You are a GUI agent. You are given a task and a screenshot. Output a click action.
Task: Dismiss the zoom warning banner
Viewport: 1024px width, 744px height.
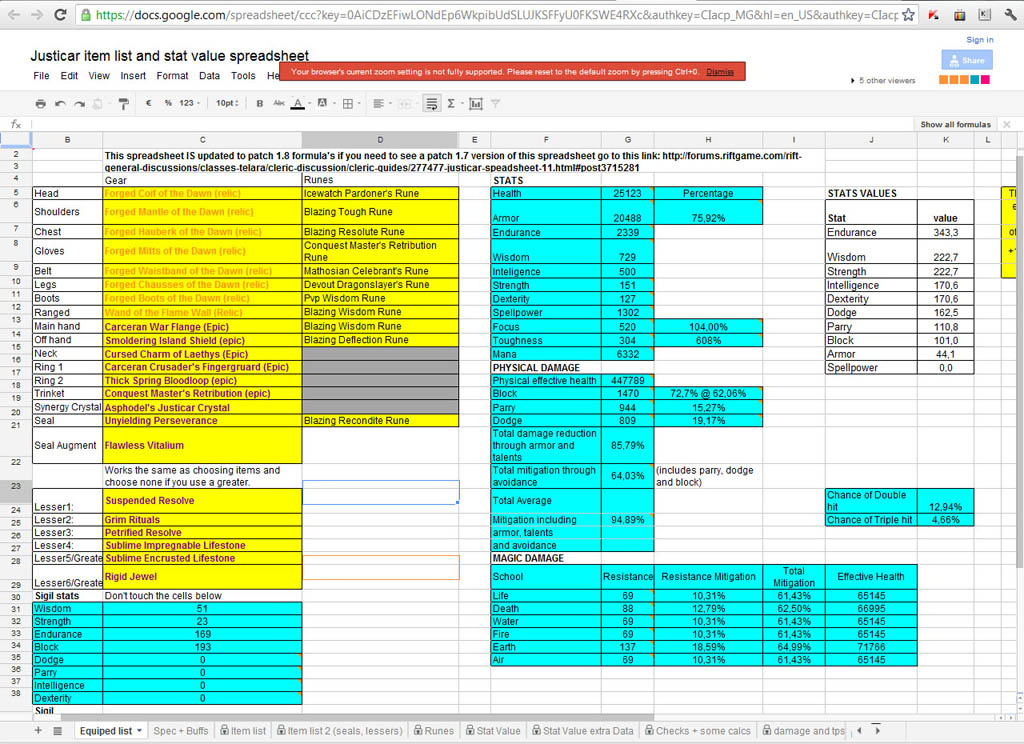click(x=720, y=72)
